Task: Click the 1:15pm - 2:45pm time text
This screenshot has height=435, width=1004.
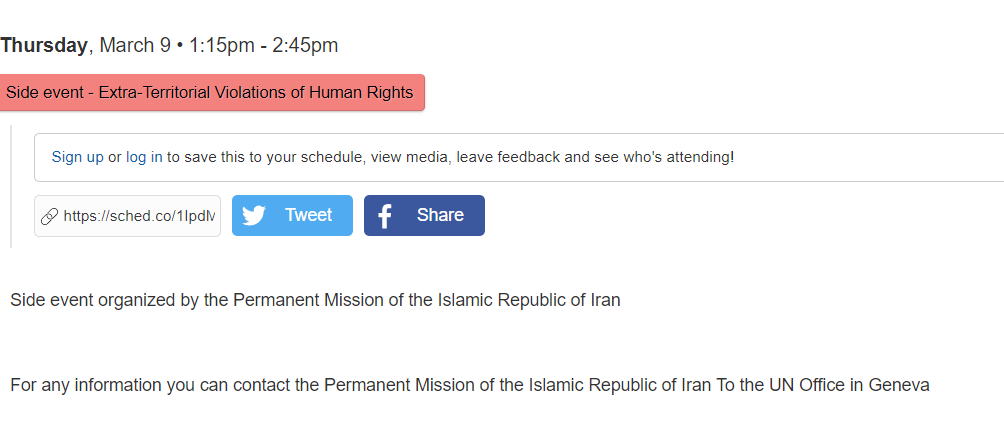Action: coord(263,45)
